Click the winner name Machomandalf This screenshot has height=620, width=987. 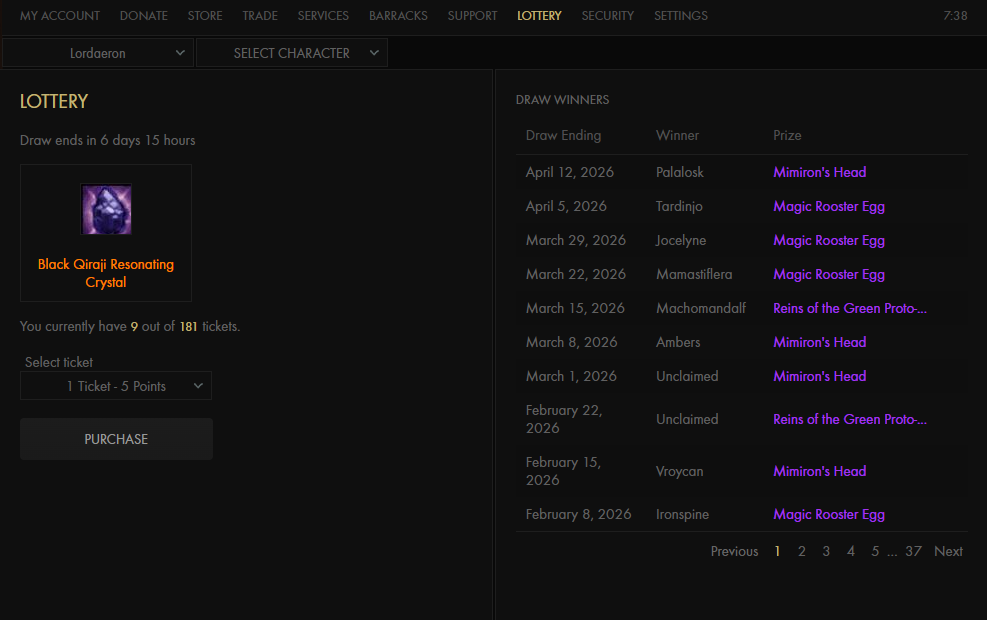tap(701, 308)
